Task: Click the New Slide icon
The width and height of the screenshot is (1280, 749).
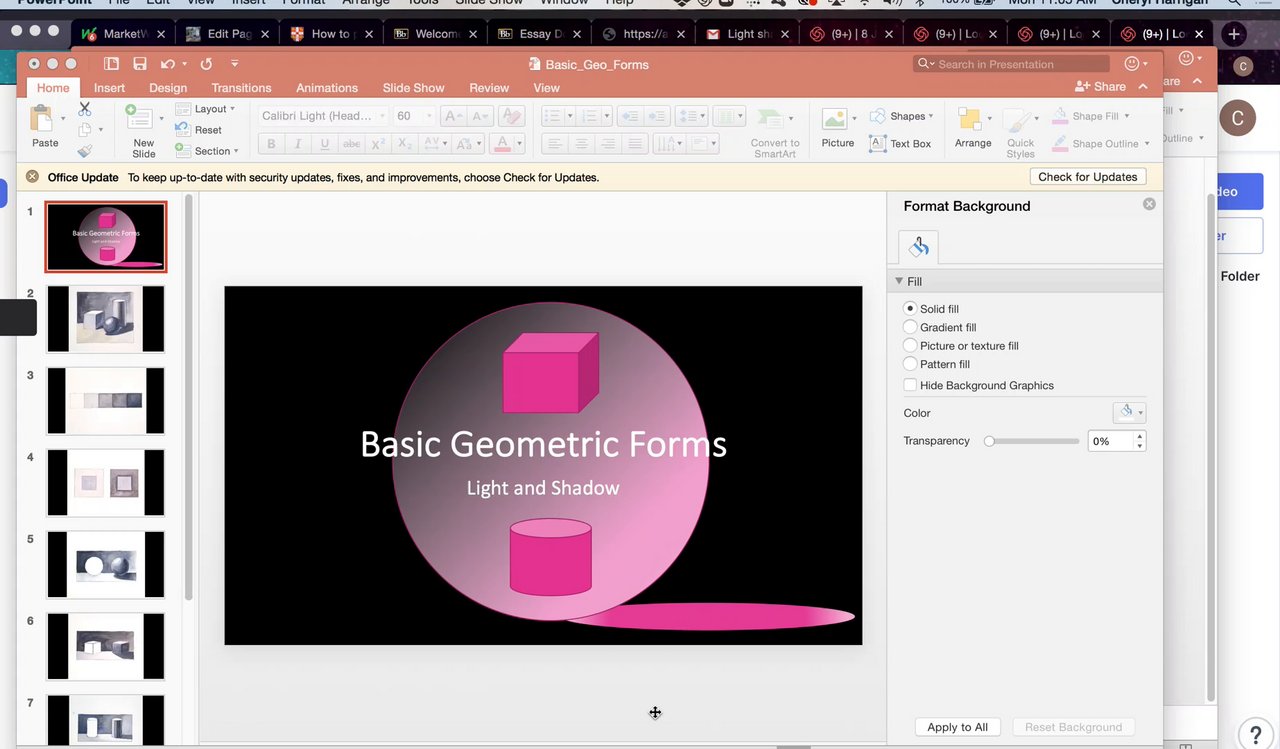Action: (141, 120)
